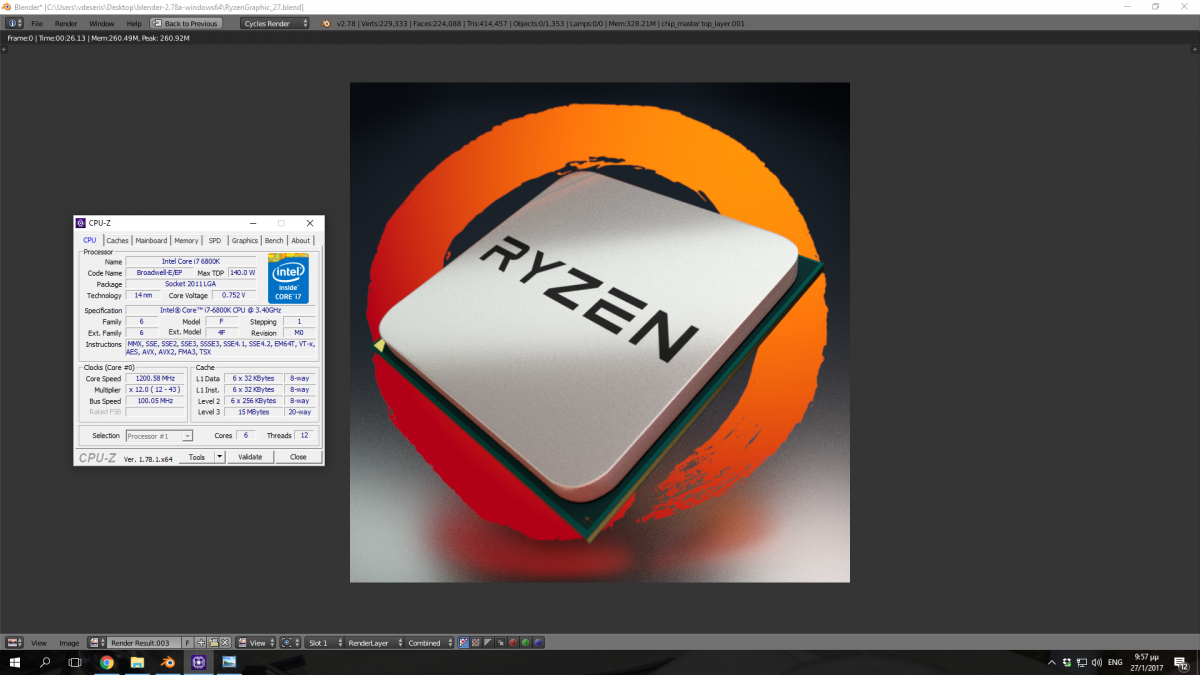Image resolution: width=1200 pixels, height=675 pixels.
Task: Open network settings tray icon
Action: (1082, 663)
